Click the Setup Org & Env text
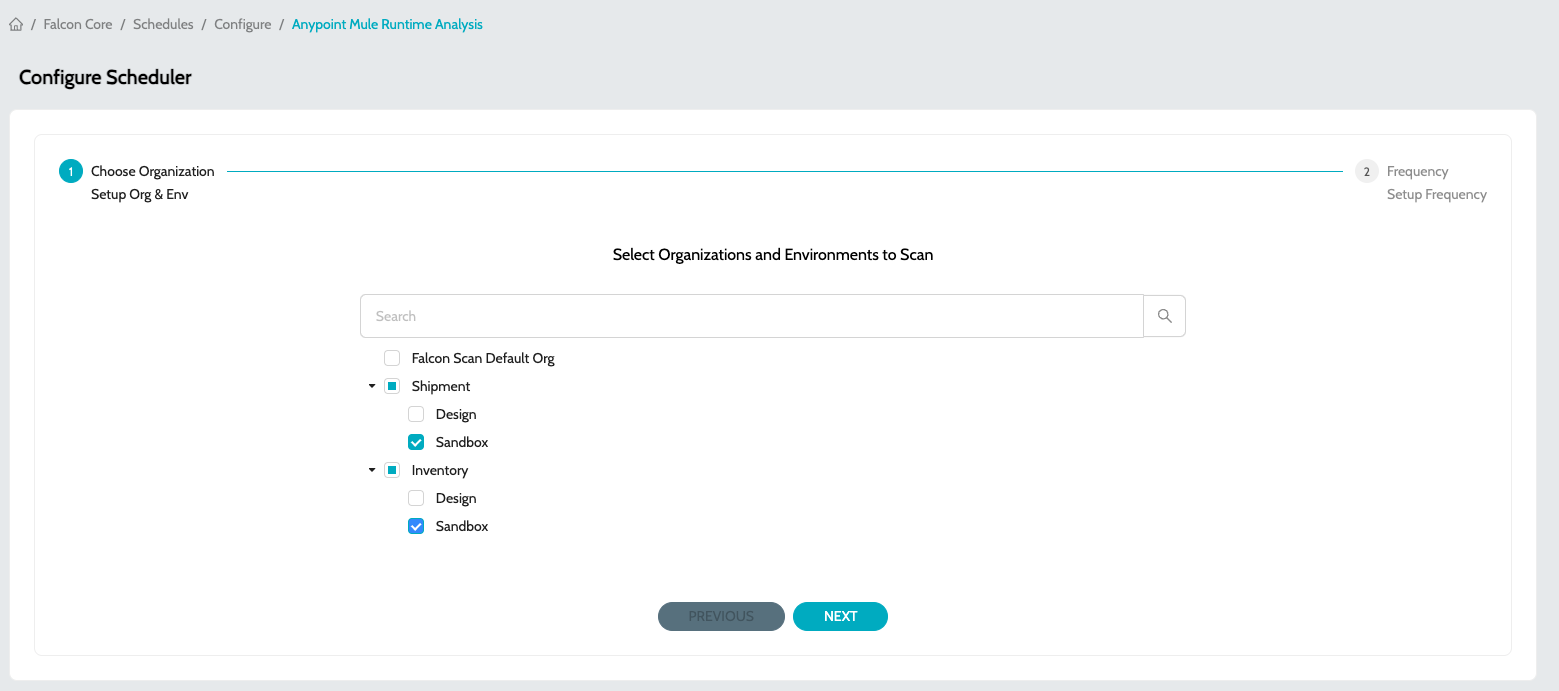The width and height of the screenshot is (1559, 691). click(x=140, y=194)
